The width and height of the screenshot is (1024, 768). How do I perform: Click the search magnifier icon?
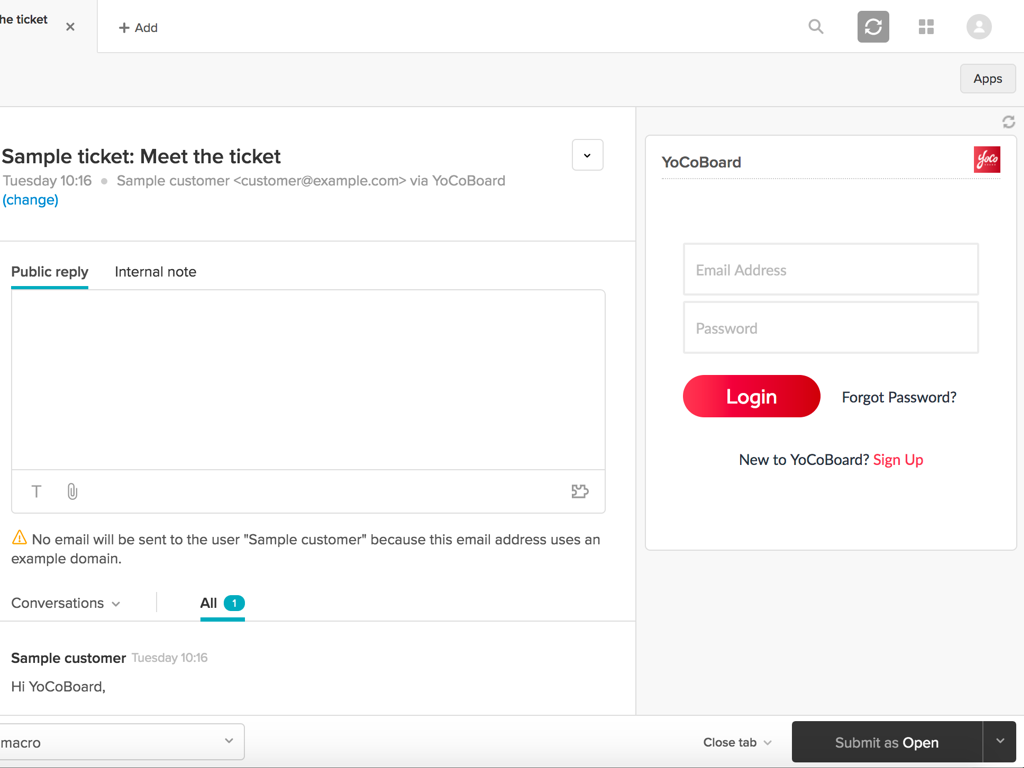coord(816,27)
